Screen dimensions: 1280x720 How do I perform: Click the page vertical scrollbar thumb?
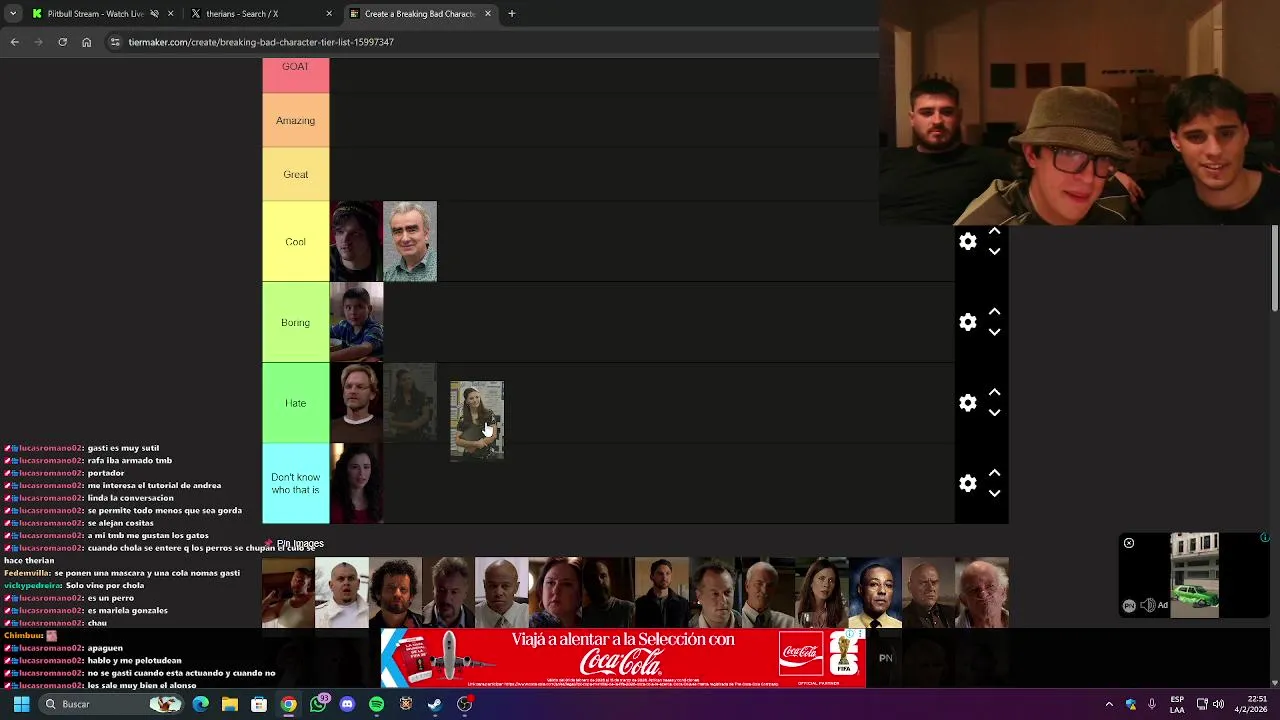(x=1274, y=270)
